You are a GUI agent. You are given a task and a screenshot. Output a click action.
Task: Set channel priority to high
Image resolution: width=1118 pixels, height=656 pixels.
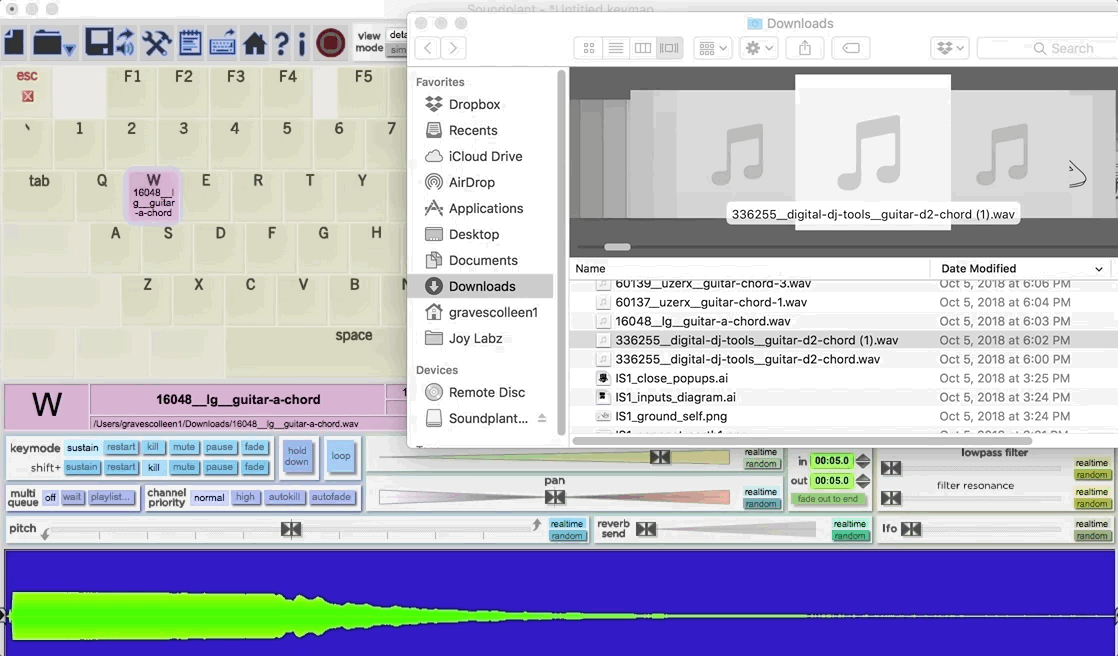click(x=245, y=497)
